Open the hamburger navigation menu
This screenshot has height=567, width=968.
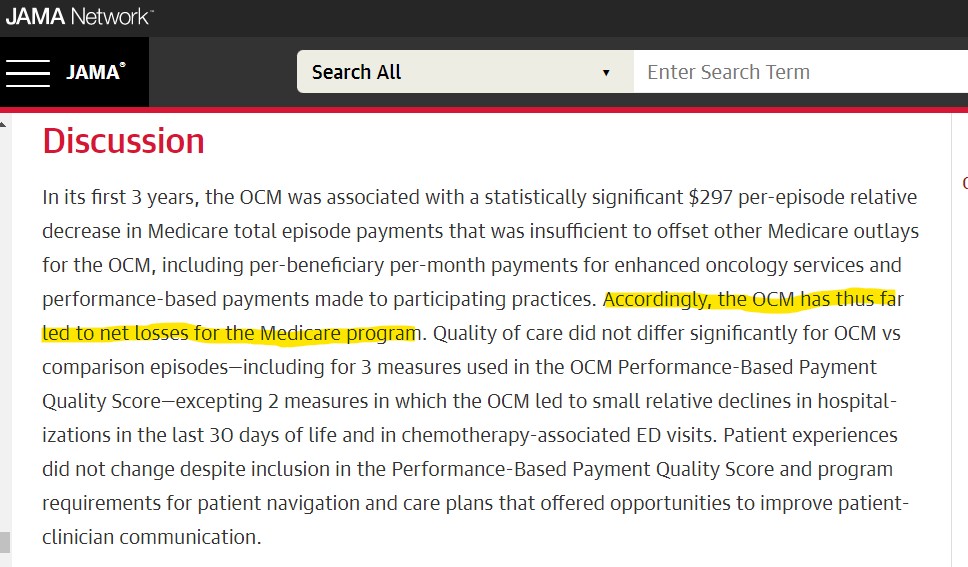click(x=27, y=73)
